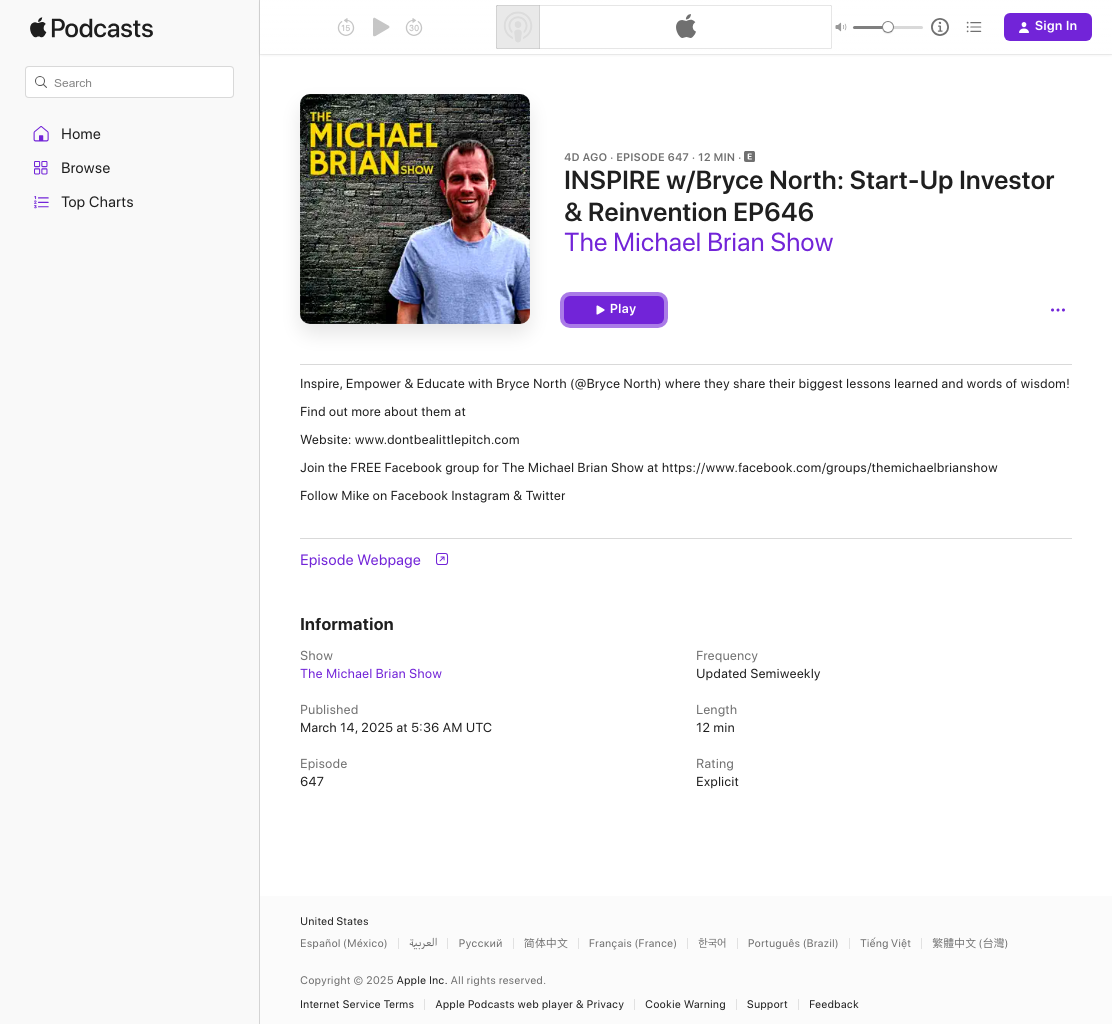Select the Français (France) language
1112x1024 pixels.
click(x=633, y=943)
